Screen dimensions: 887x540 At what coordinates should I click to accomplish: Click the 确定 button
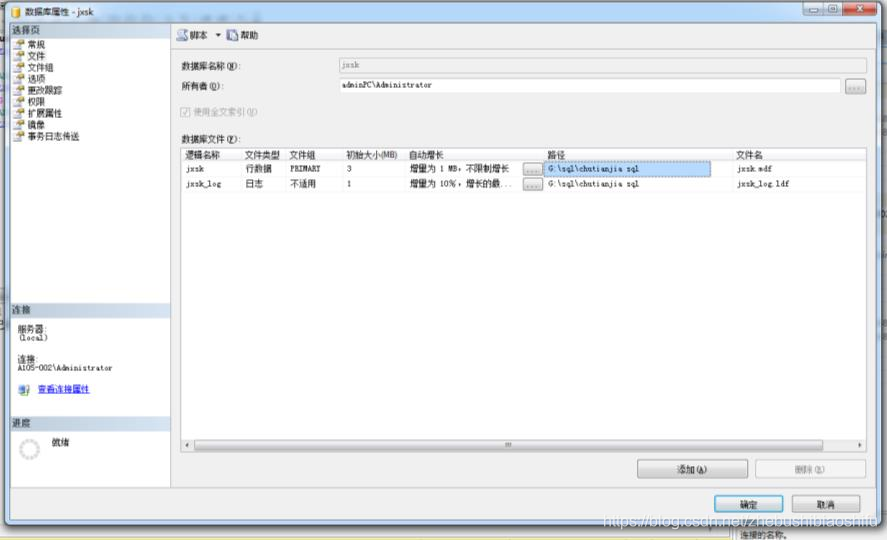tap(748, 504)
